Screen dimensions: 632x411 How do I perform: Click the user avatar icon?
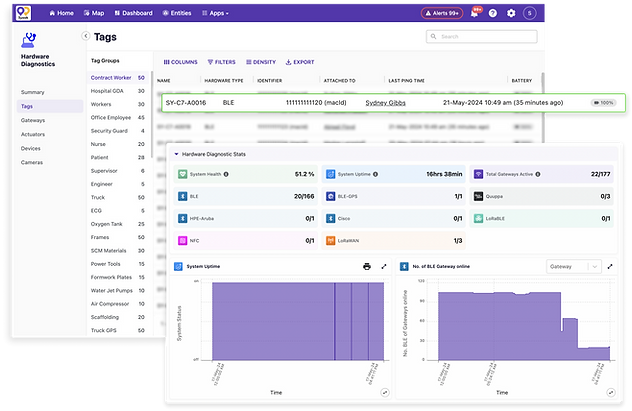point(530,13)
